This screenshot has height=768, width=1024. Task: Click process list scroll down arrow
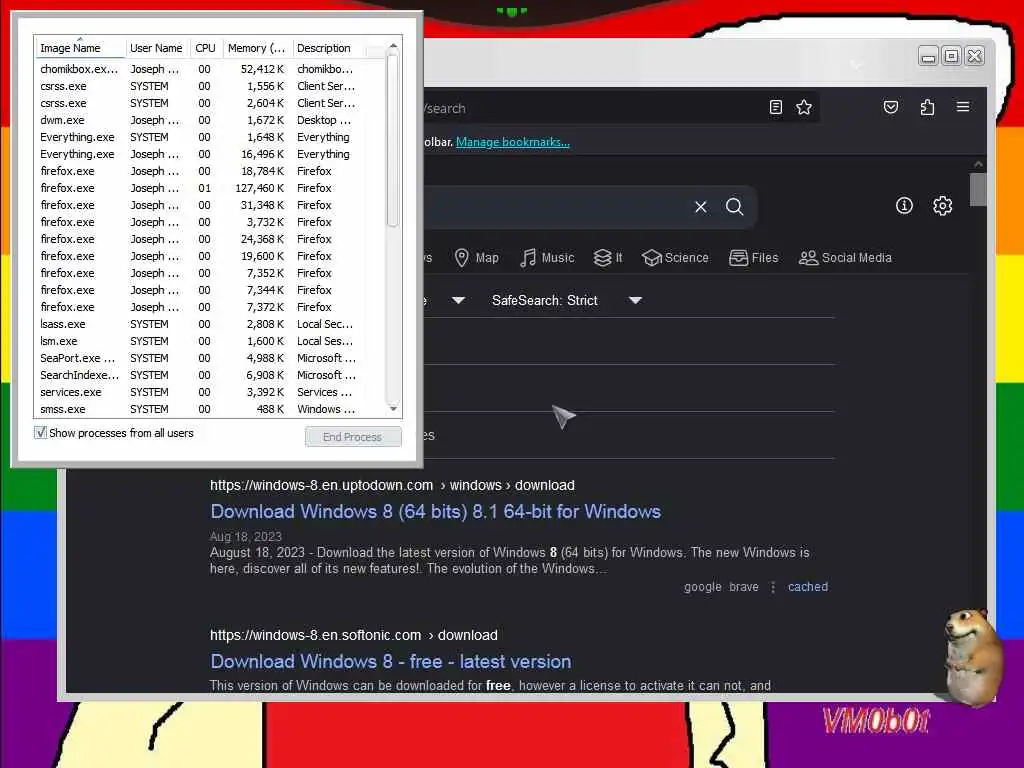click(393, 409)
